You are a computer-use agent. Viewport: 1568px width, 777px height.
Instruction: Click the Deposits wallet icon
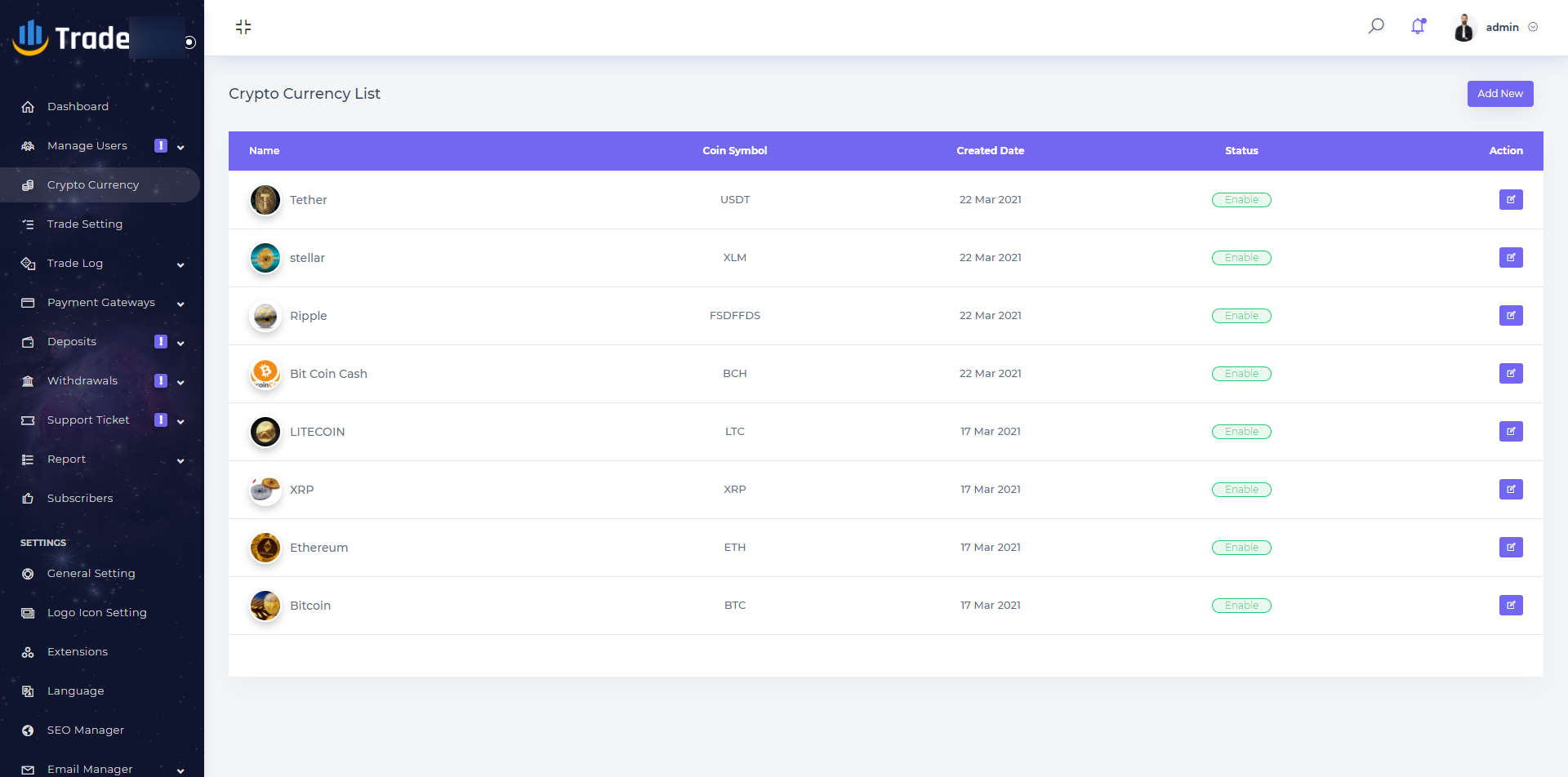click(x=28, y=342)
